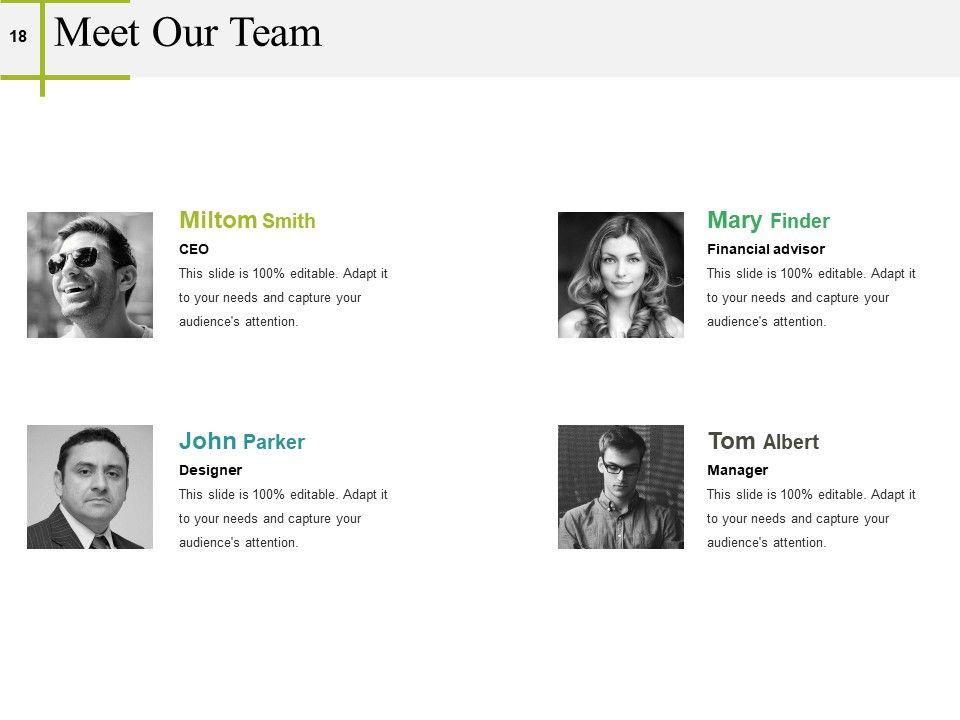Select the "CEO" job title
Screen dimensions: 960x720
pyautogui.click(x=194, y=249)
